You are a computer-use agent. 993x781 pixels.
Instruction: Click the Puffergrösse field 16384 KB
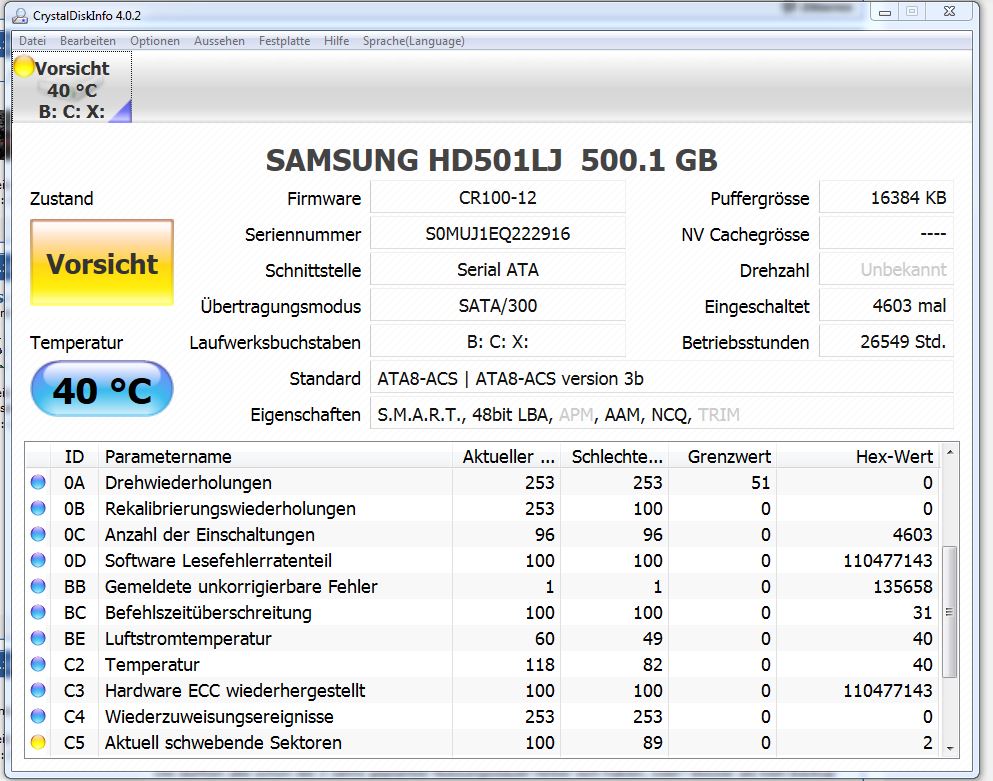887,198
